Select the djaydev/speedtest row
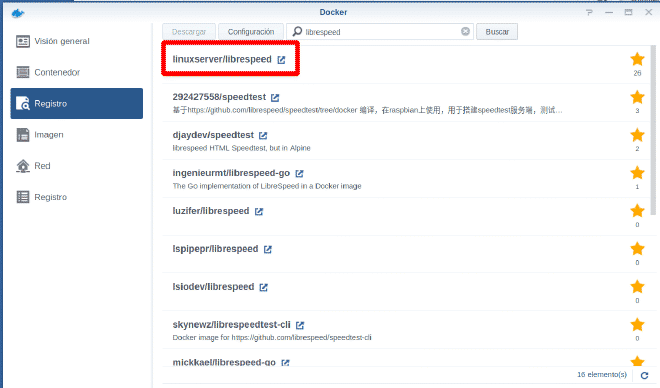The width and height of the screenshot is (660, 388). pos(406,141)
